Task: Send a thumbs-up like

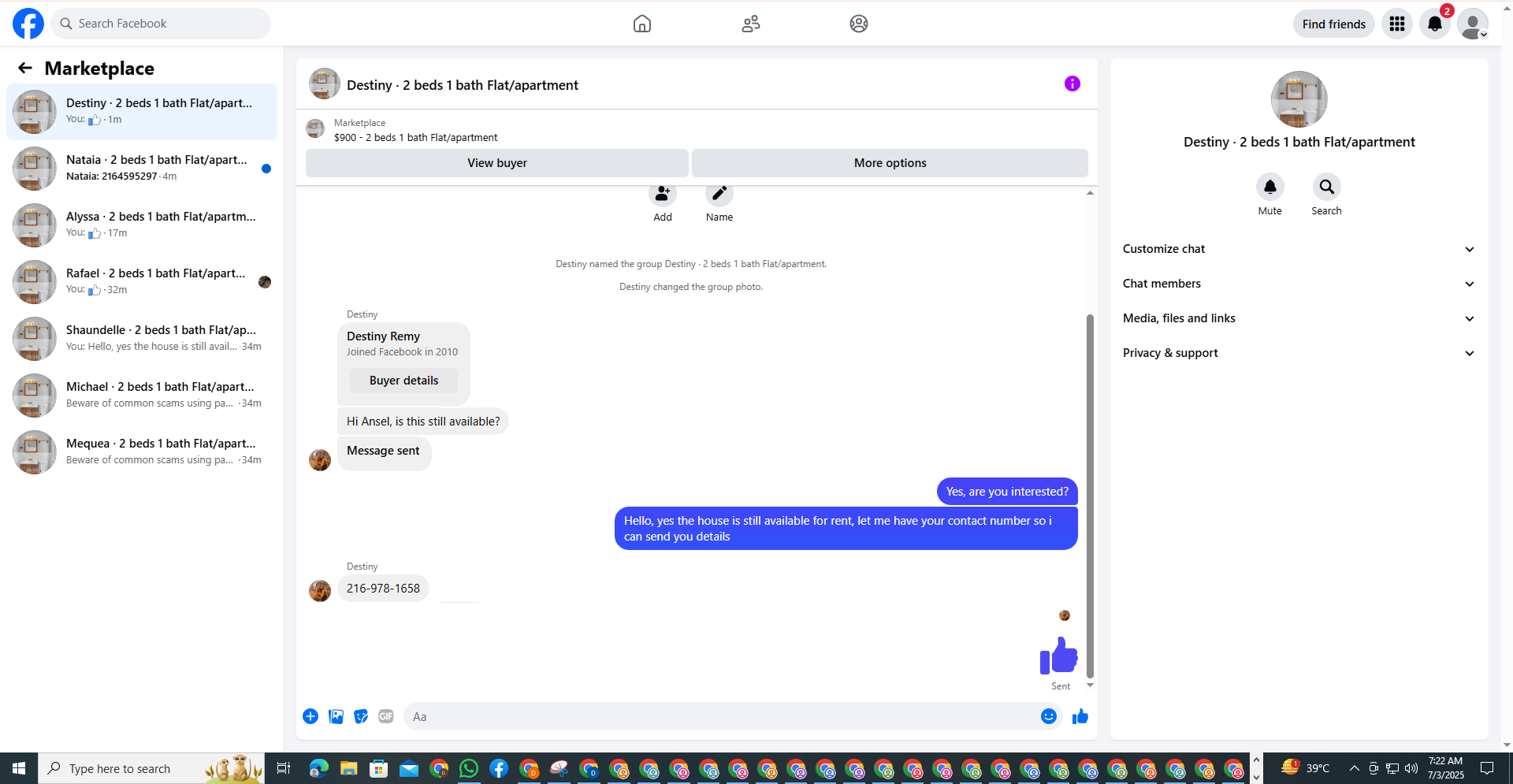Action: click(1080, 716)
